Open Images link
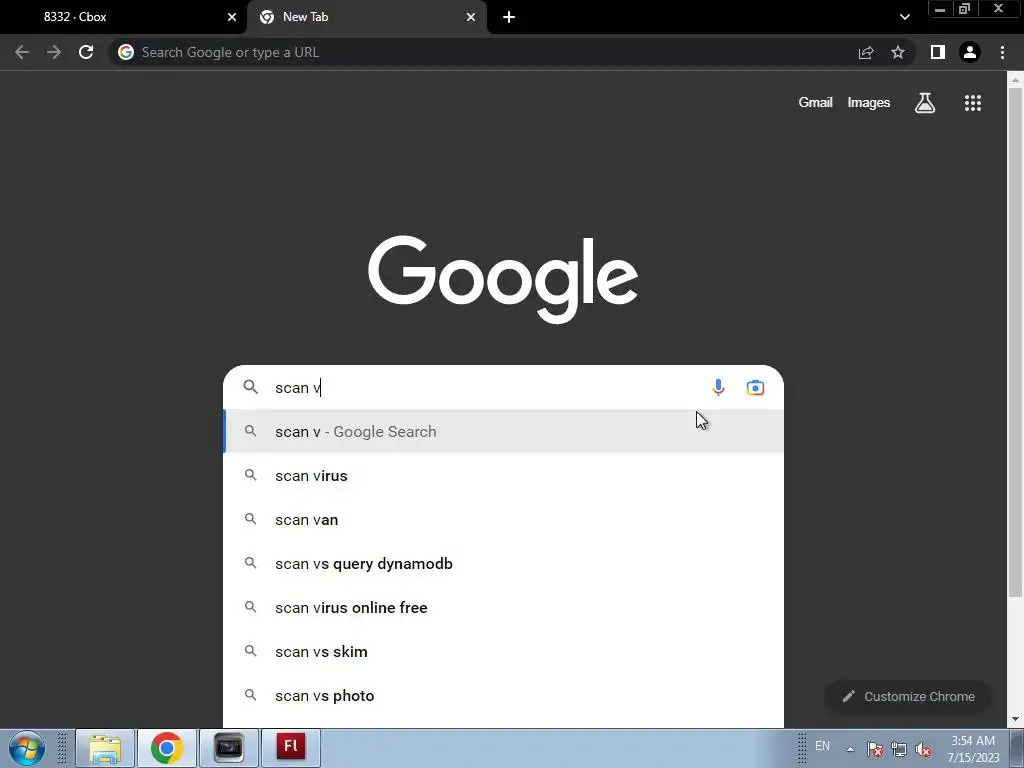 pos(869,103)
